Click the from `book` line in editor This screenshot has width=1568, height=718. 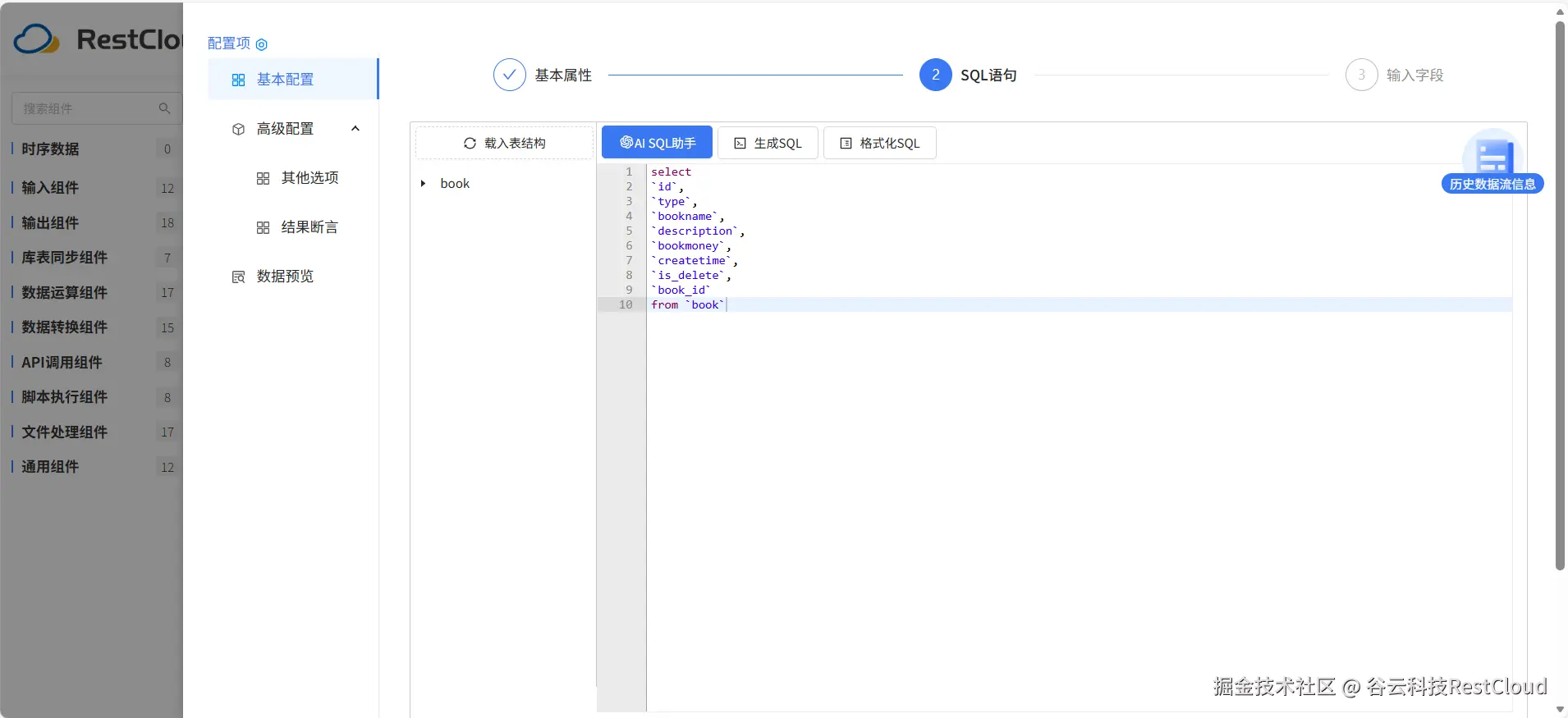(x=688, y=304)
